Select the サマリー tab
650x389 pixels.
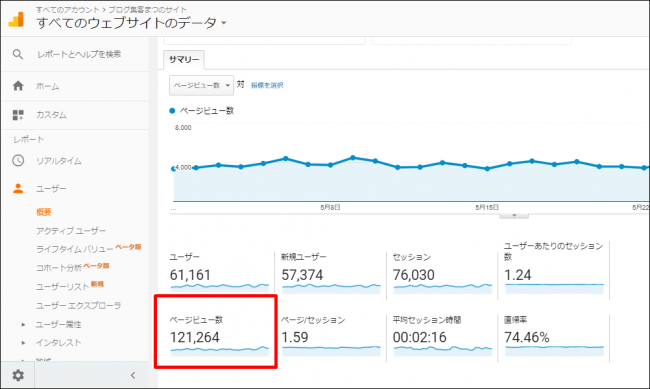[x=184, y=59]
